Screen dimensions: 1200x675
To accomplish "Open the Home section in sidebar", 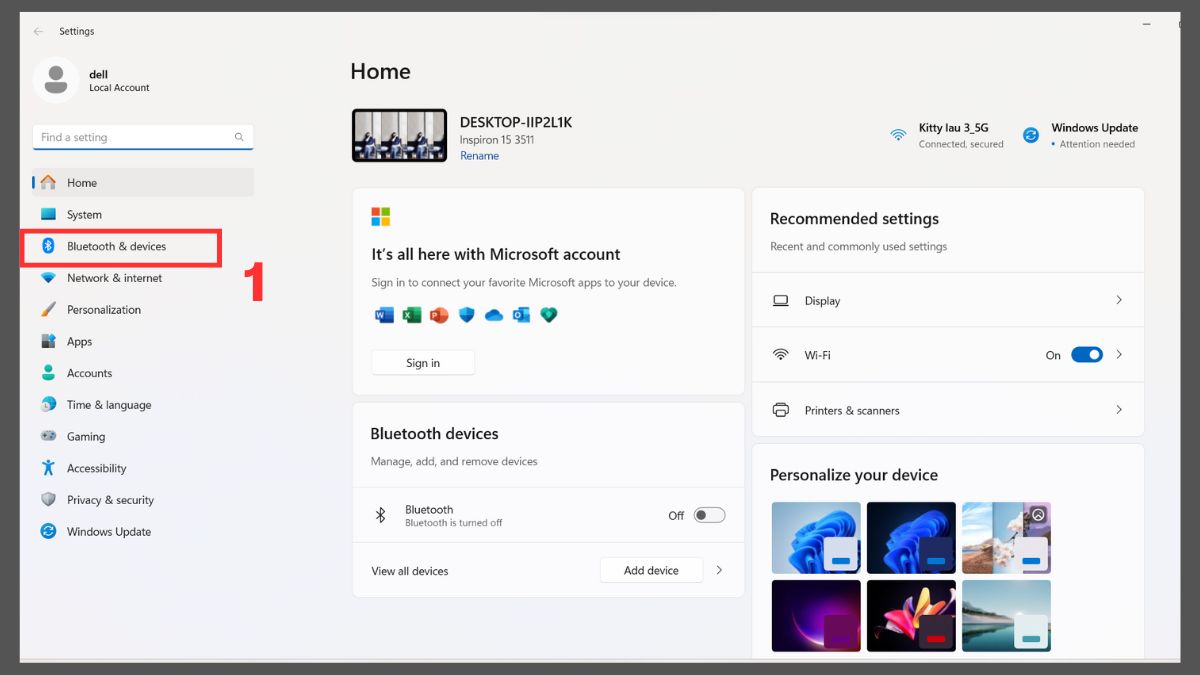I will [x=143, y=182].
